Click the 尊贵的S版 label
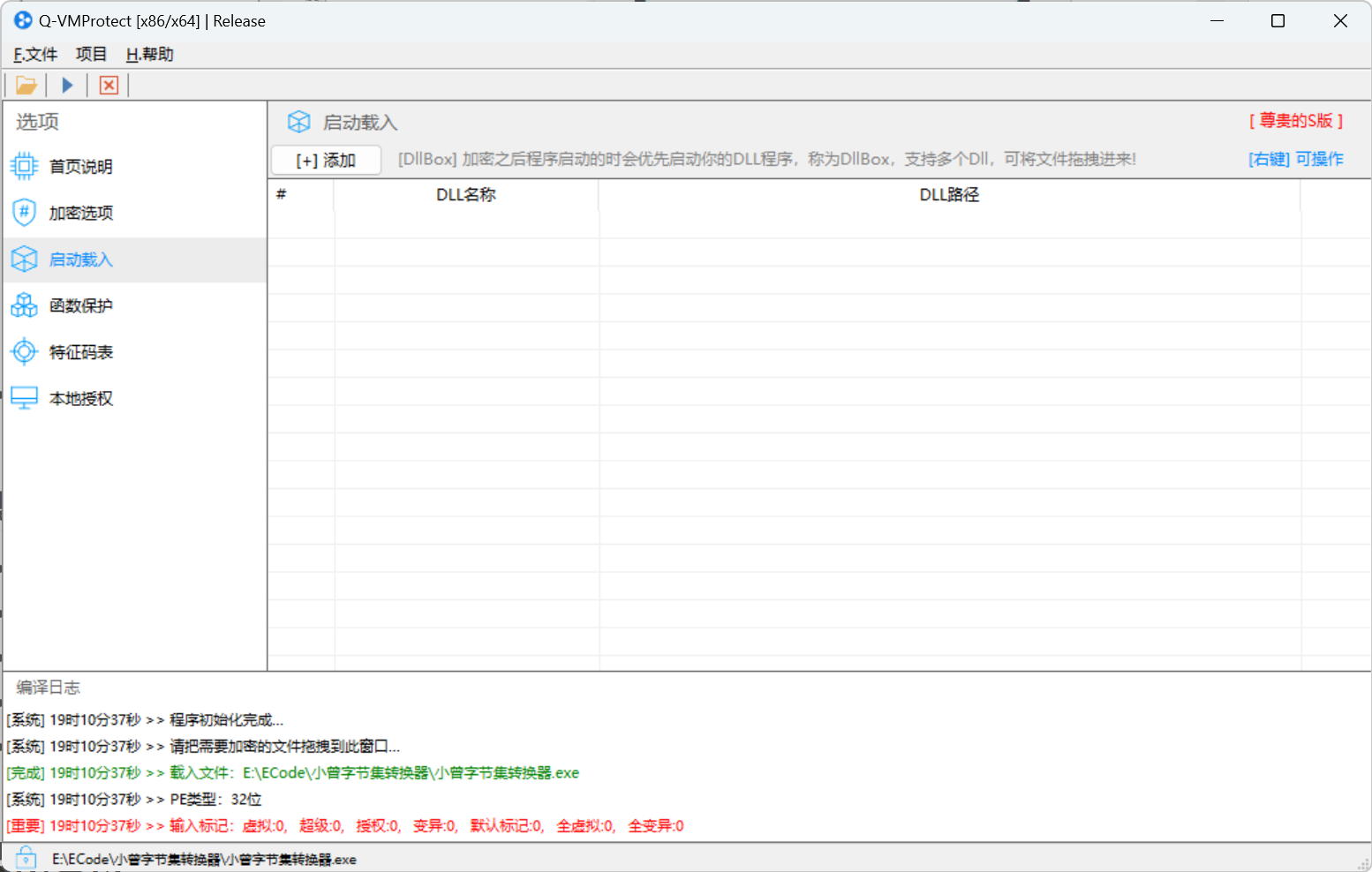The width and height of the screenshot is (1372, 872). pyautogui.click(x=1295, y=121)
